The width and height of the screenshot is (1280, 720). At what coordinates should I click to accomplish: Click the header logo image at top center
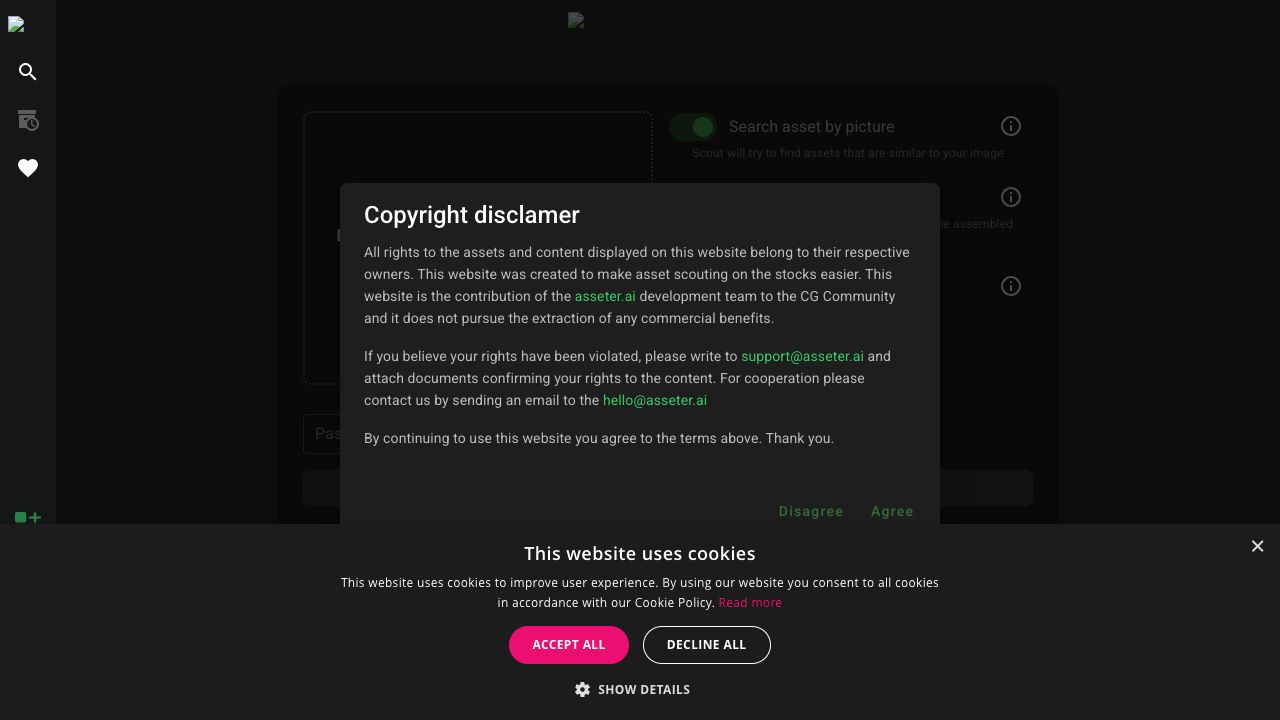(x=576, y=20)
